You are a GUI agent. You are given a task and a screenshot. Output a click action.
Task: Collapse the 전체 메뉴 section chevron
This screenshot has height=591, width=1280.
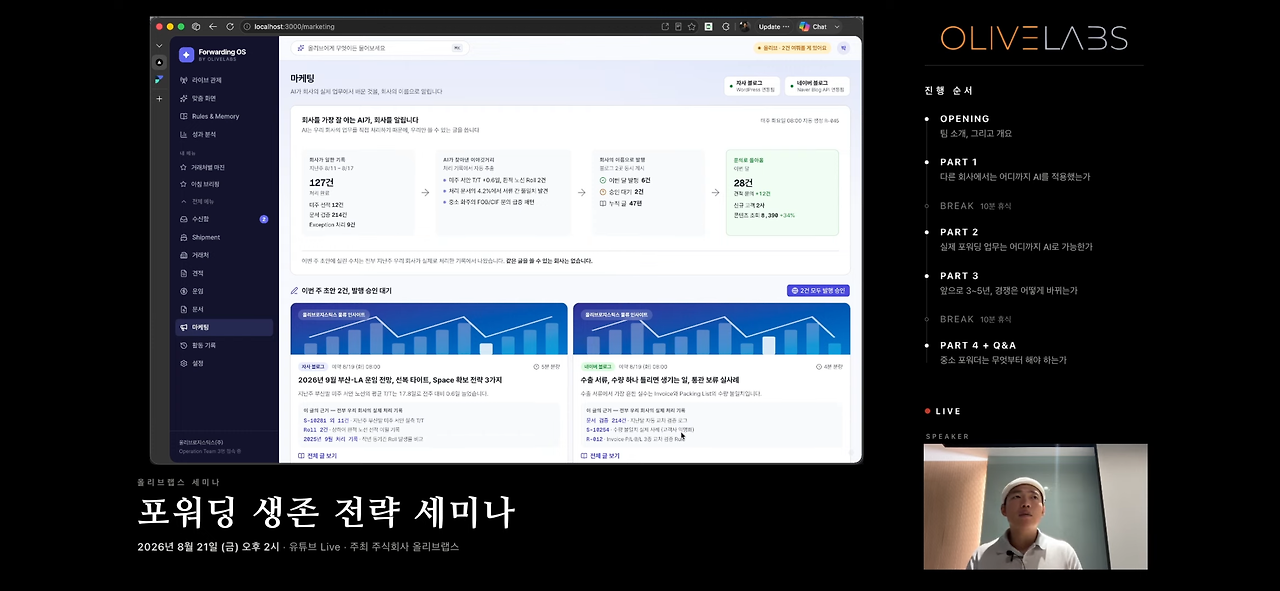pos(183,201)
